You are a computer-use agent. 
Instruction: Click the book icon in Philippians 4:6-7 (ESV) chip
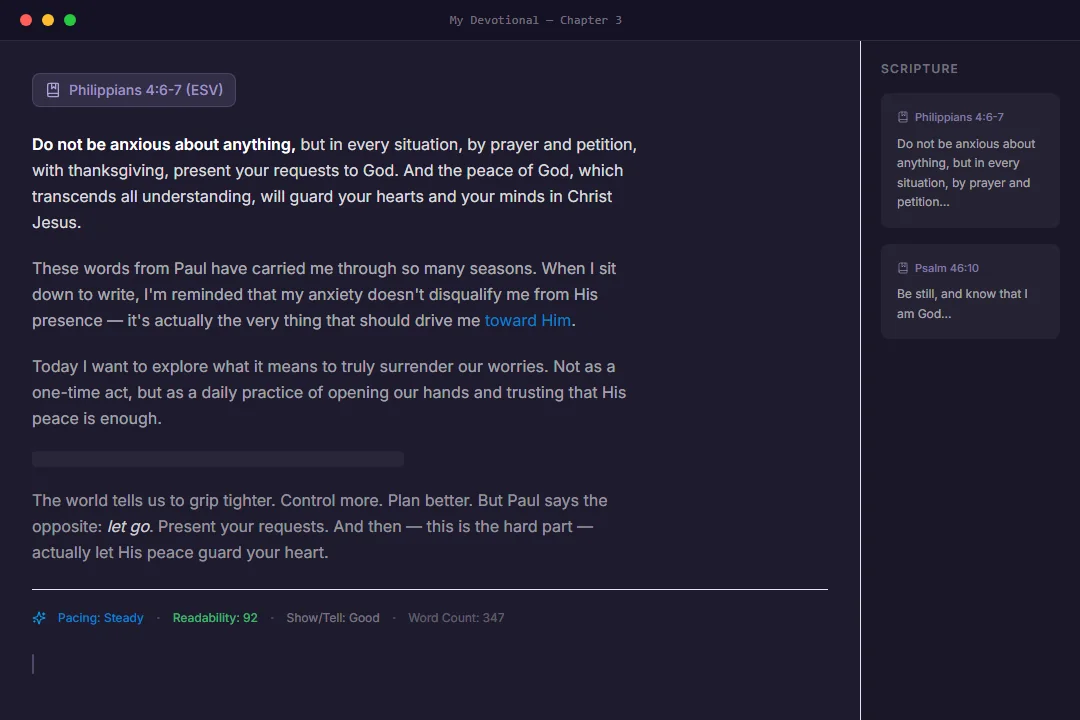[52, 90]
